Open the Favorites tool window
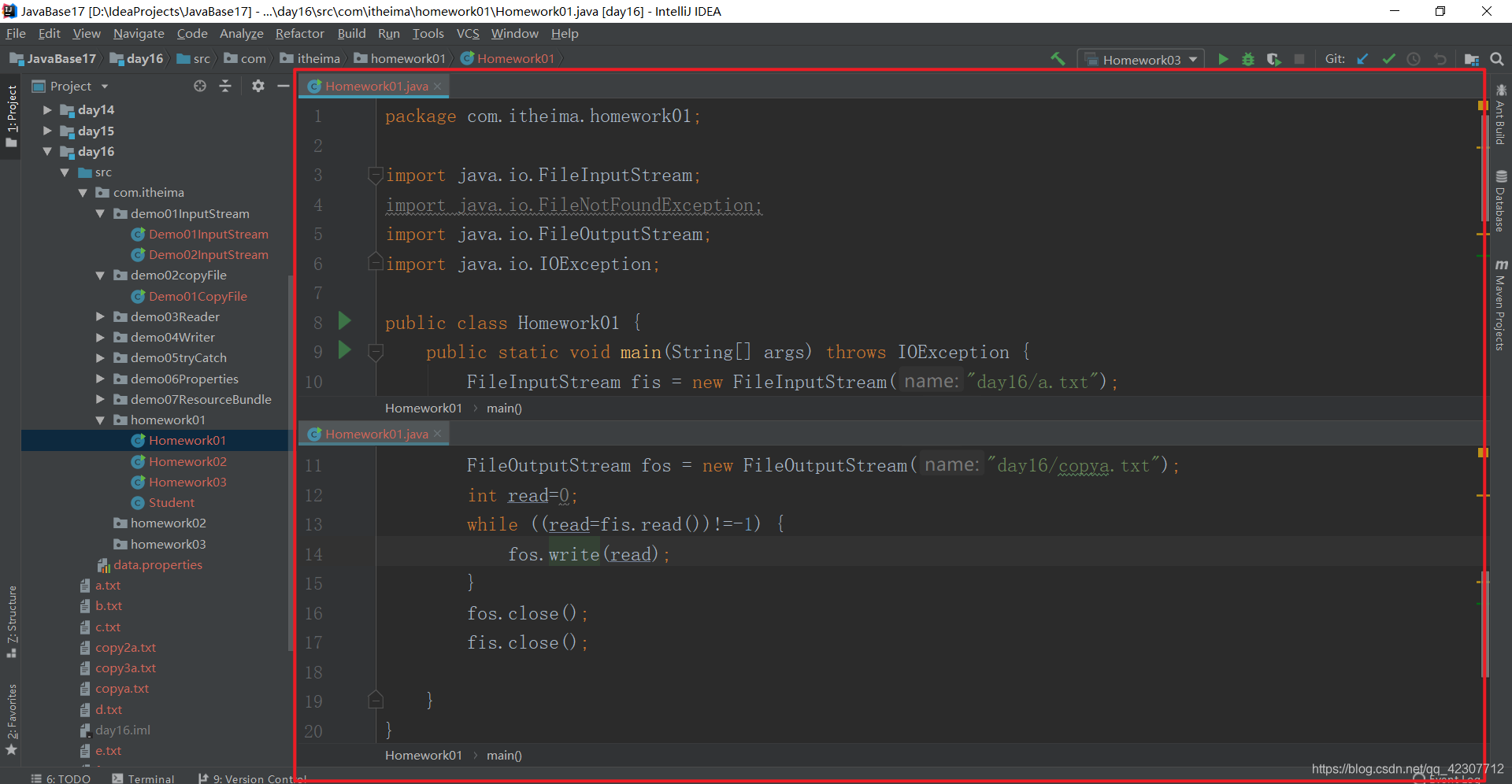The height and width of the screenshot is (784, 1512). 12,719
